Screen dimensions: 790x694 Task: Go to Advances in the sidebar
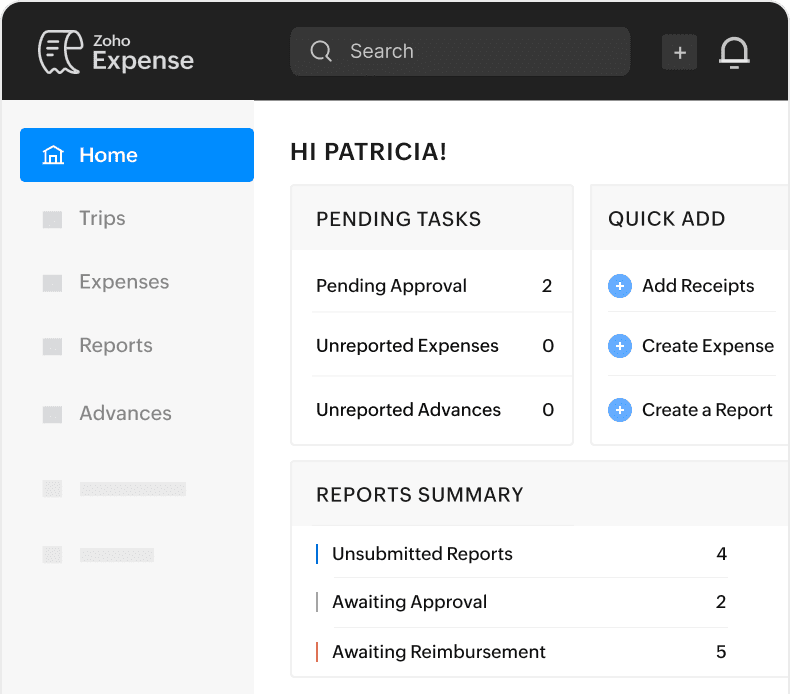pyautogui.click(x=125, y=413)
